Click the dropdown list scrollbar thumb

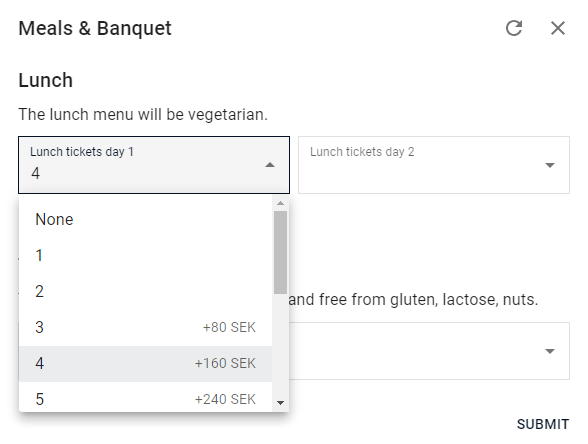(x=280, y=252)
